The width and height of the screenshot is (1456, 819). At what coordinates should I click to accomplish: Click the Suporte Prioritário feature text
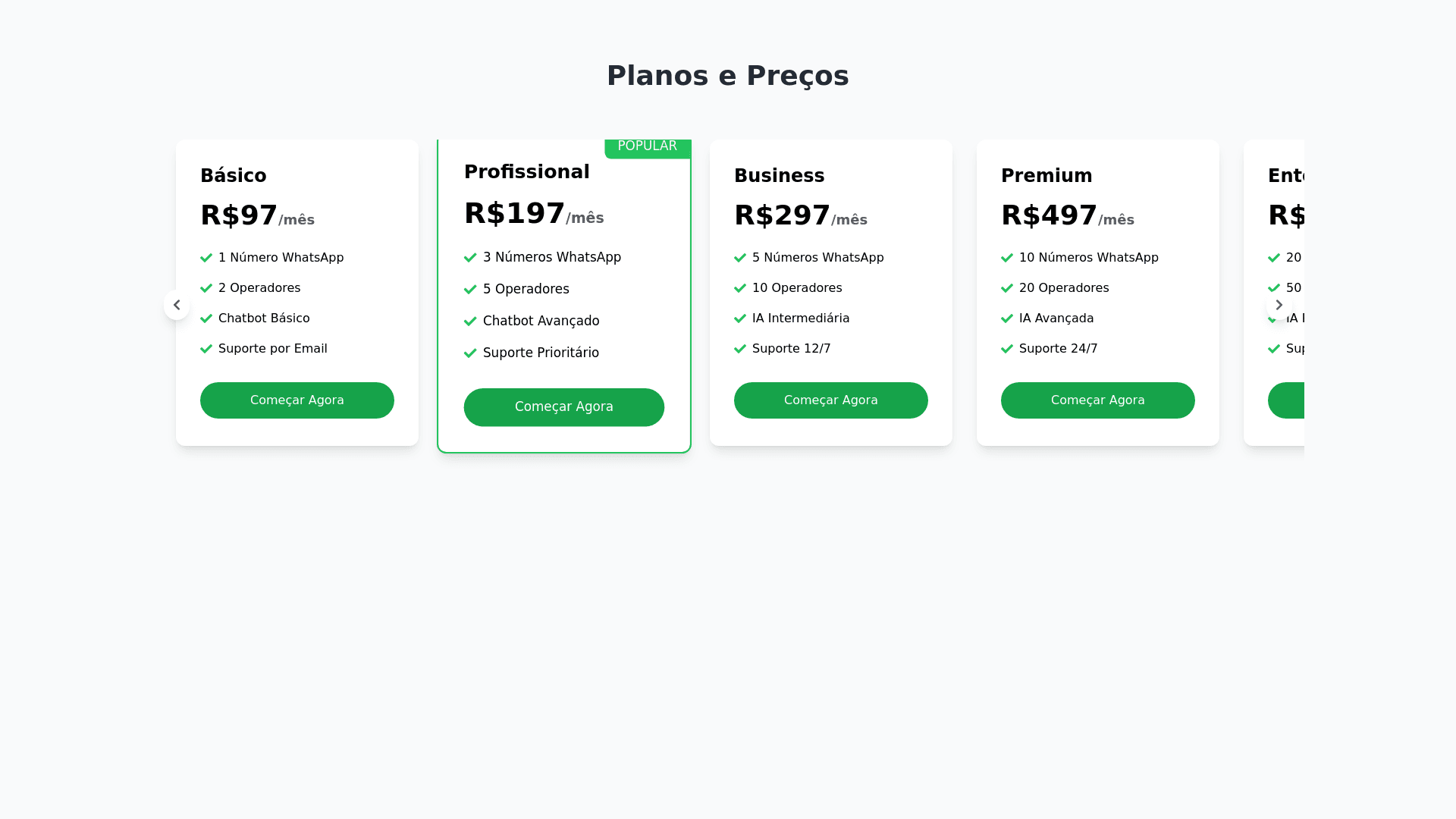coord(541,353)
